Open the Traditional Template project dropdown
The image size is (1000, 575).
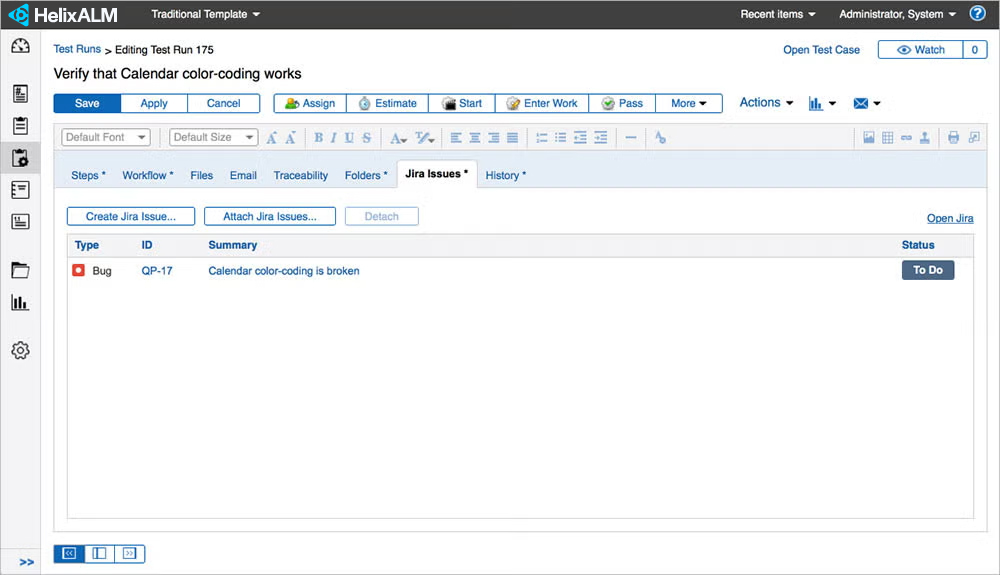point(205,14)
